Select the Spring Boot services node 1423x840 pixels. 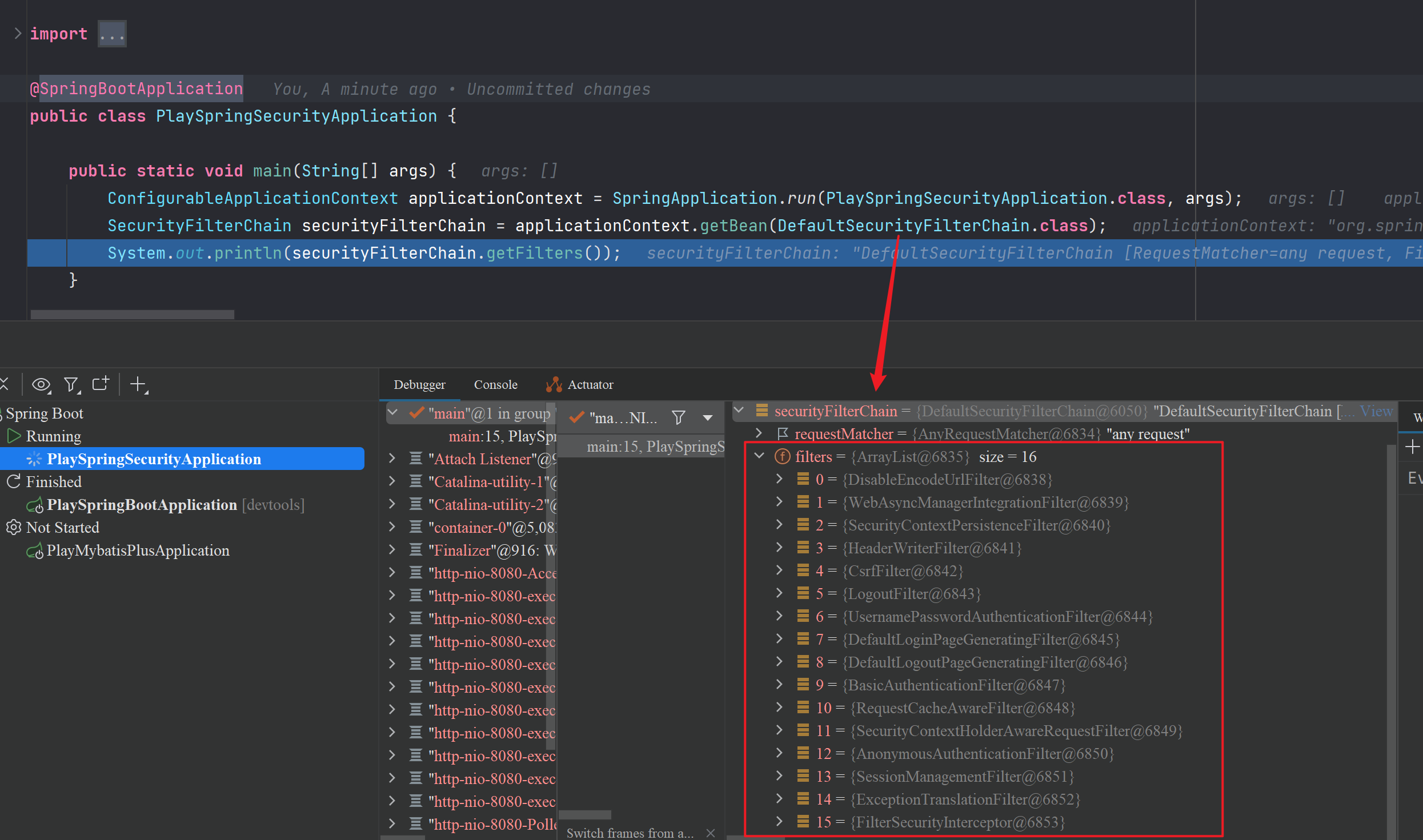(45, 413)
